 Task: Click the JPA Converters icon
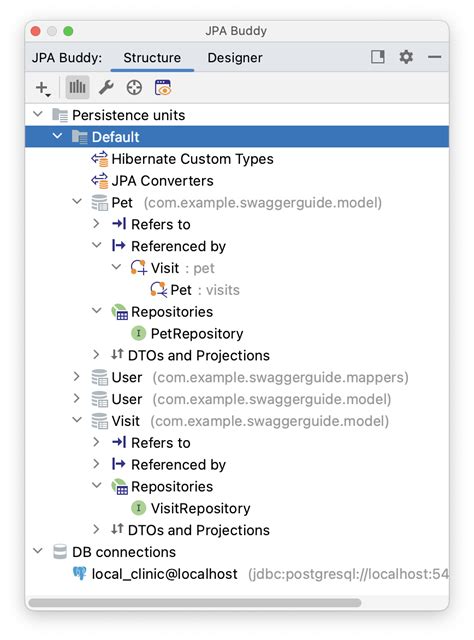(x=100, y=181)
